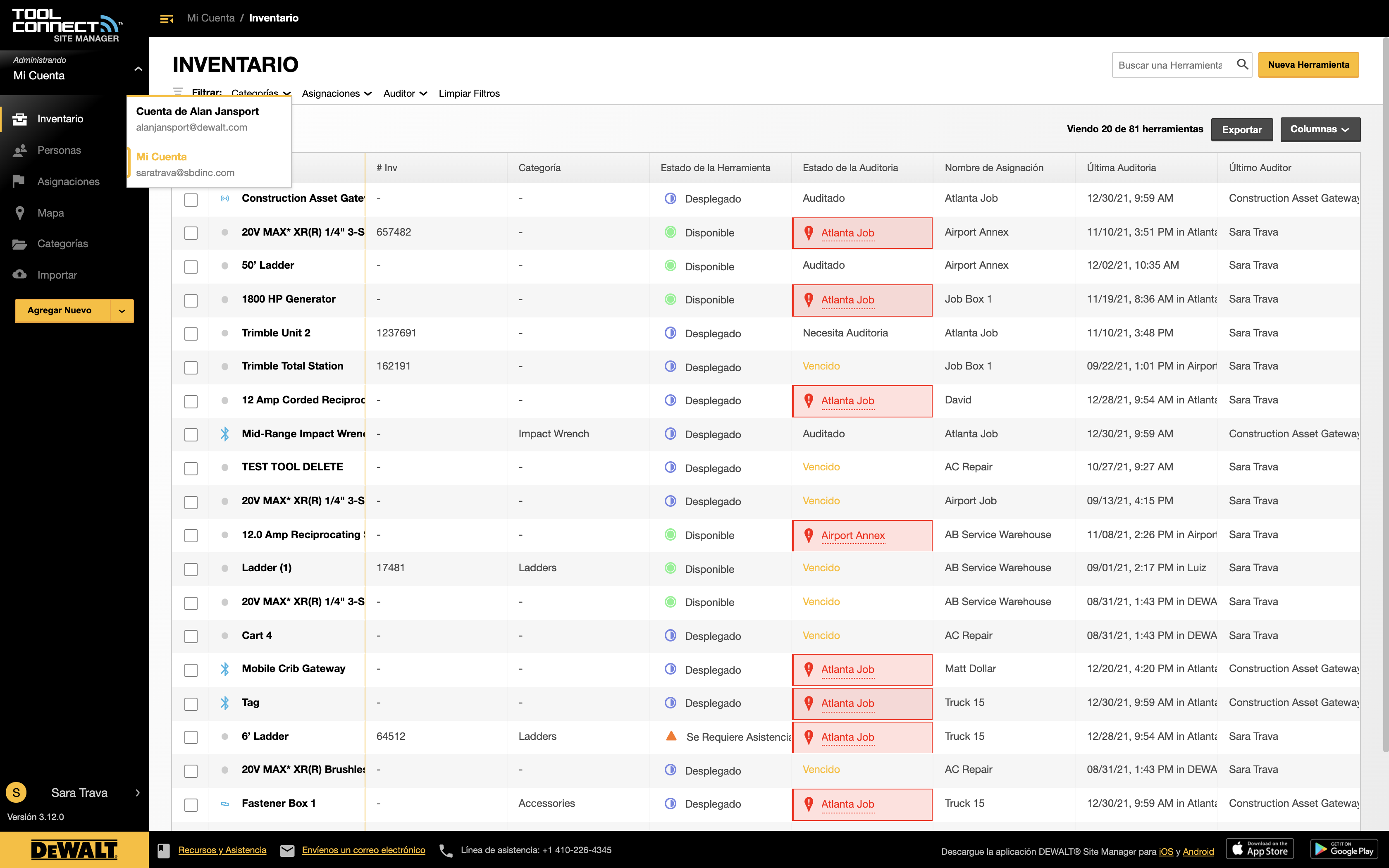Open the Auditor filter dropdown
This screenshot has height=868, width=1389.
coord(405,93)
